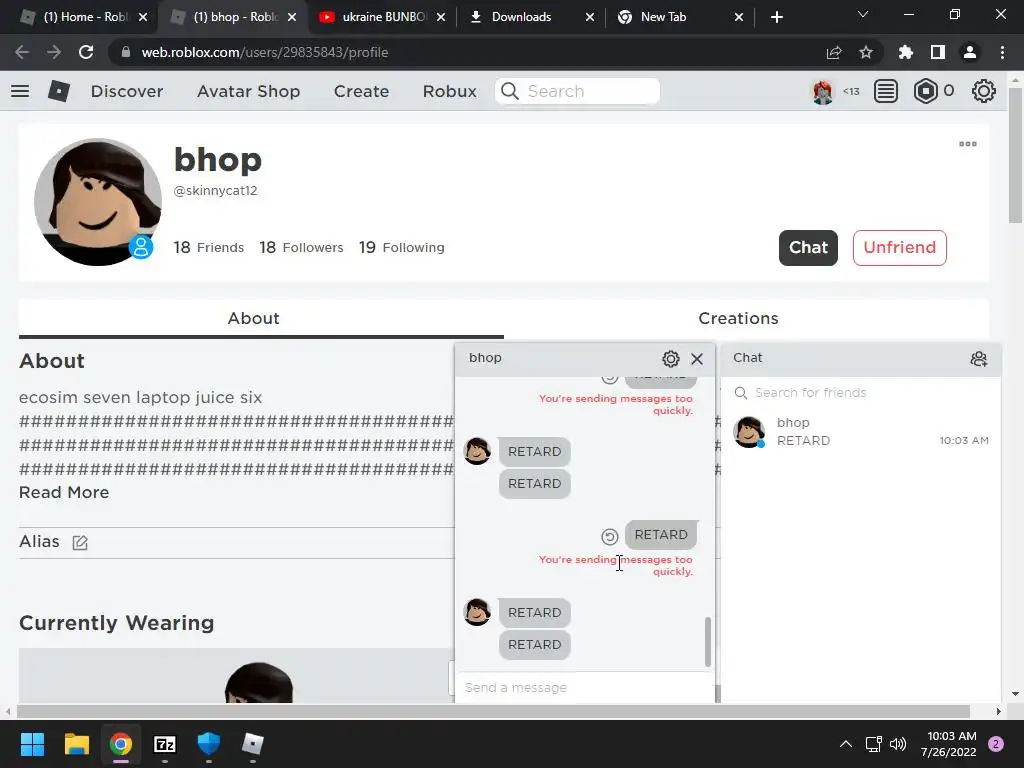
Task: Open the Chrome extensions puzzle icon
Action: (905, 52)
